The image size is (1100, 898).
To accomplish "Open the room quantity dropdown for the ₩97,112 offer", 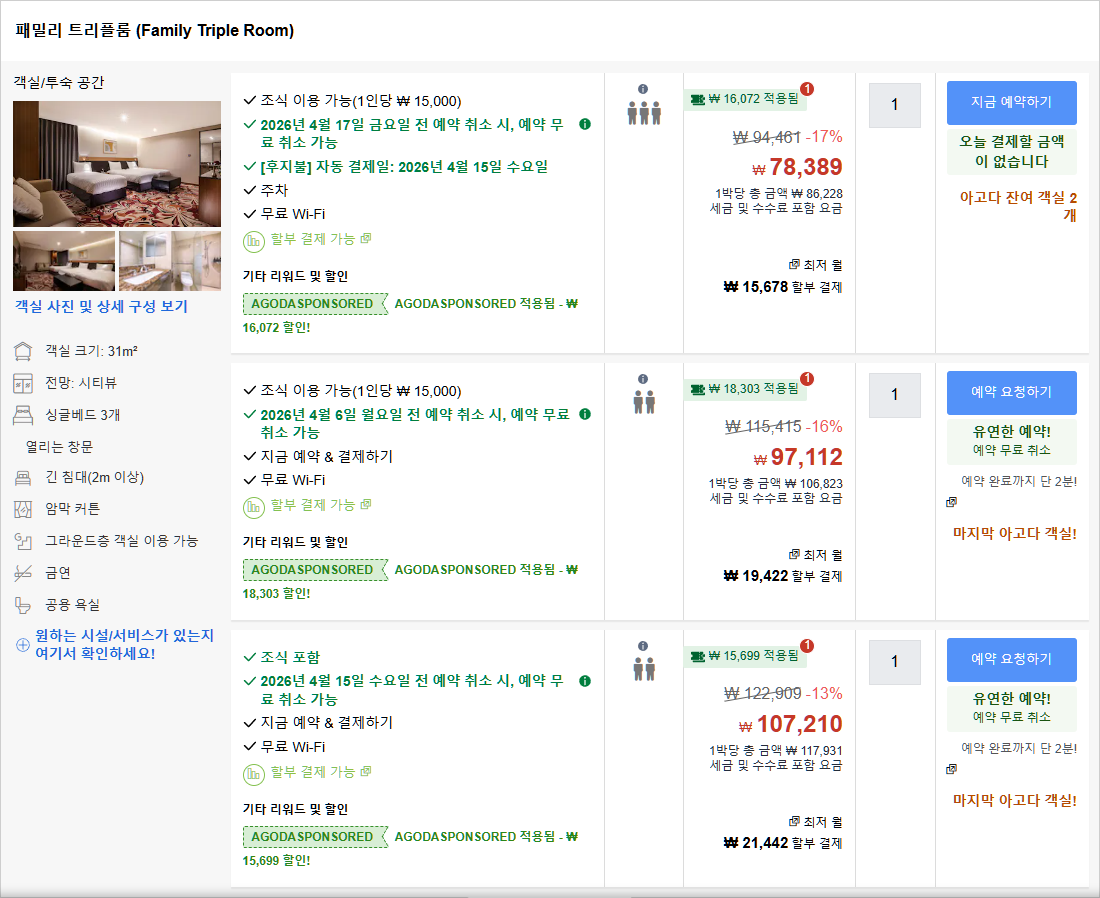I will click(x=894, y=395).
